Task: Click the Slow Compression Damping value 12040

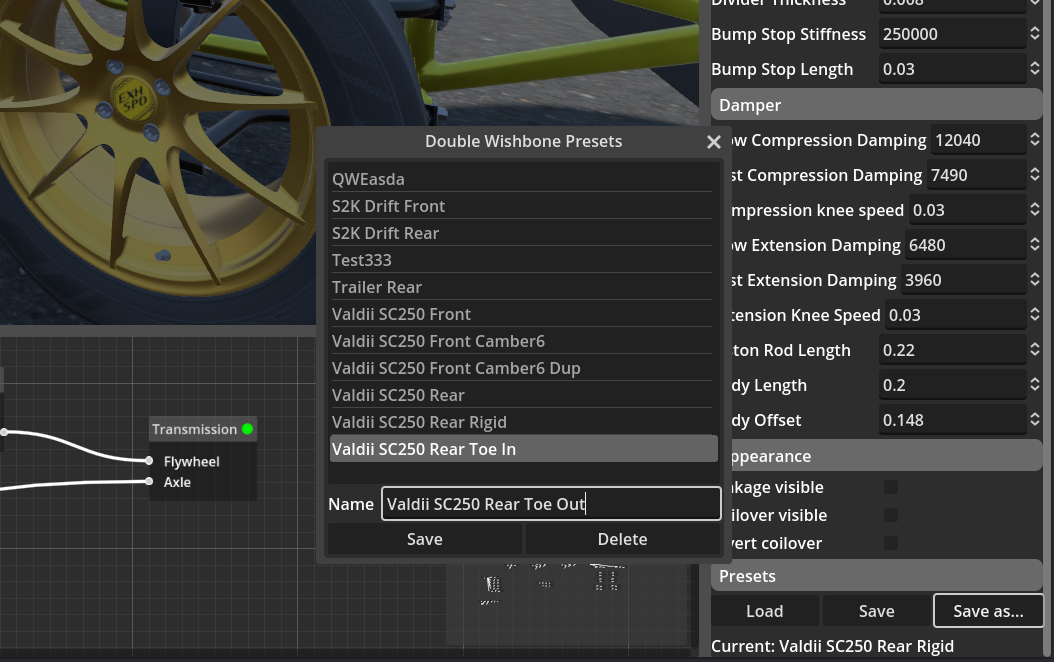Action: coord(979,140)
